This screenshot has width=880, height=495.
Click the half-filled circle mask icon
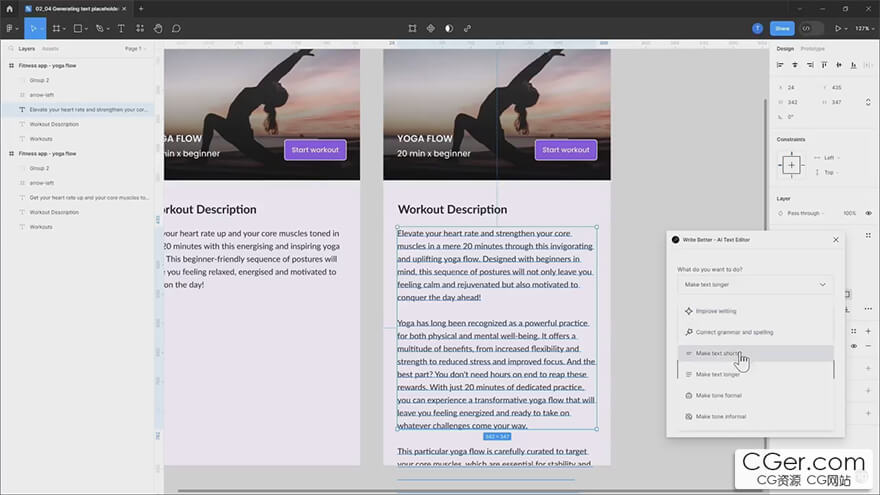(449, 28)
